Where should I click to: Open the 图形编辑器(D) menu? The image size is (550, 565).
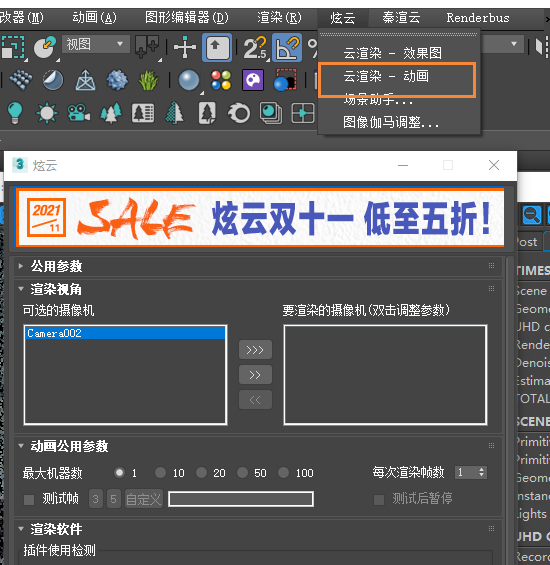click(x=187, y=17)
